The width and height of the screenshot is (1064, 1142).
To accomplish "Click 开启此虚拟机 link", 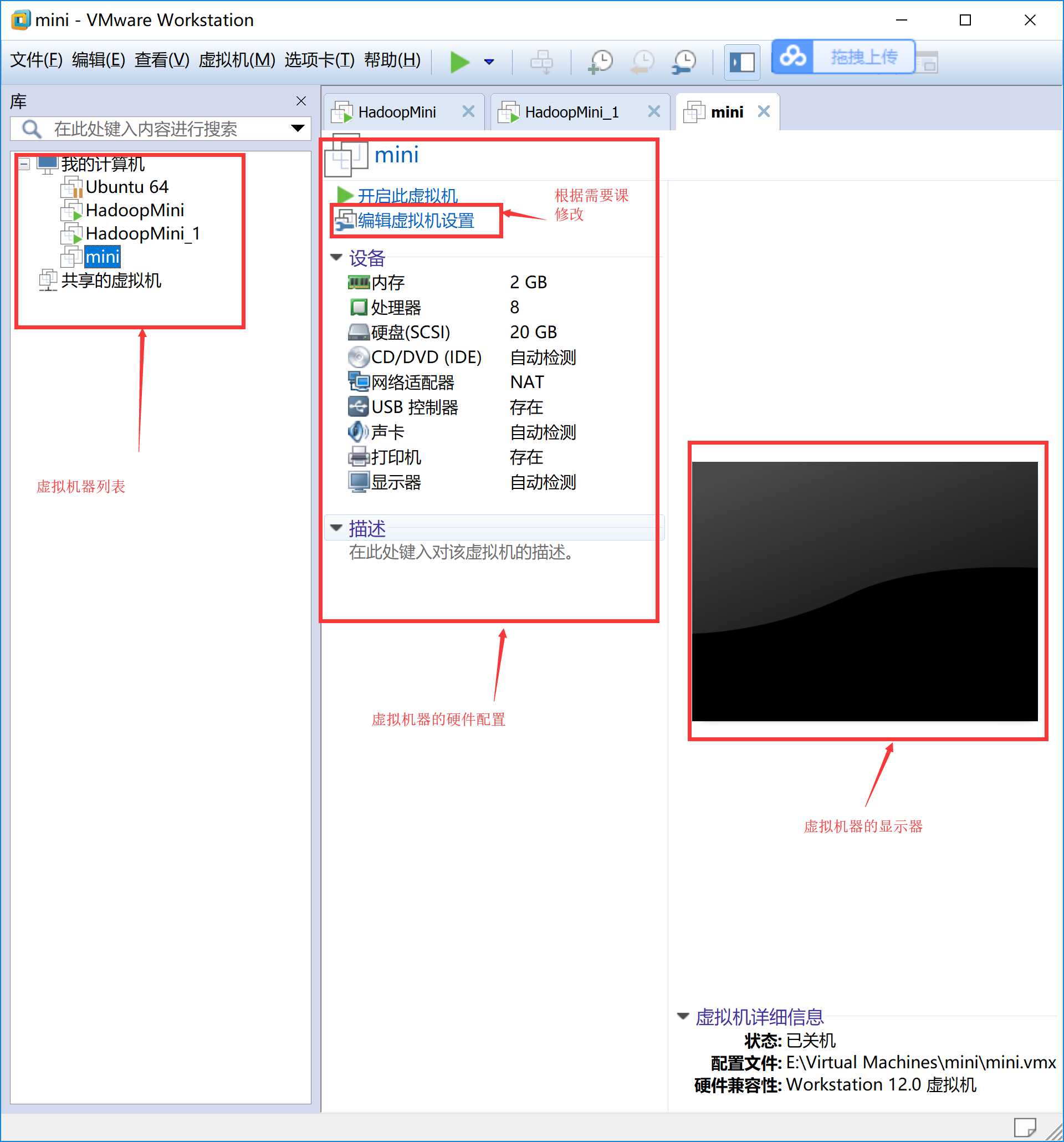I will pyautogui.click(x=408, y=196).
